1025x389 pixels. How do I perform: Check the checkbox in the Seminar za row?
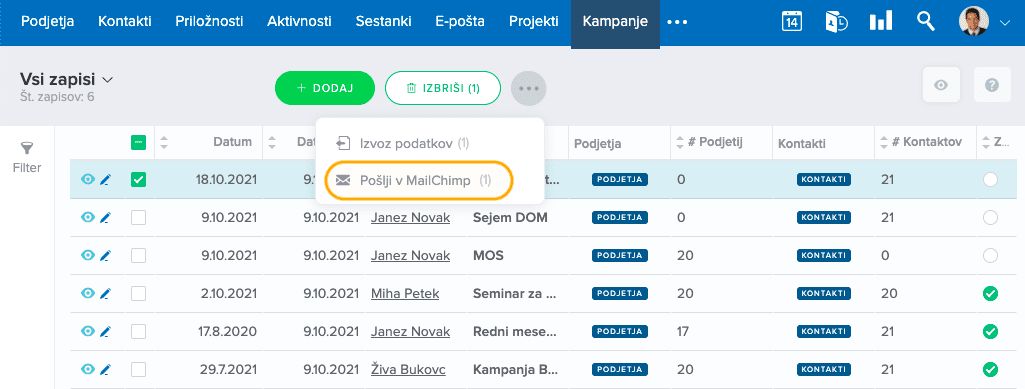139,294
